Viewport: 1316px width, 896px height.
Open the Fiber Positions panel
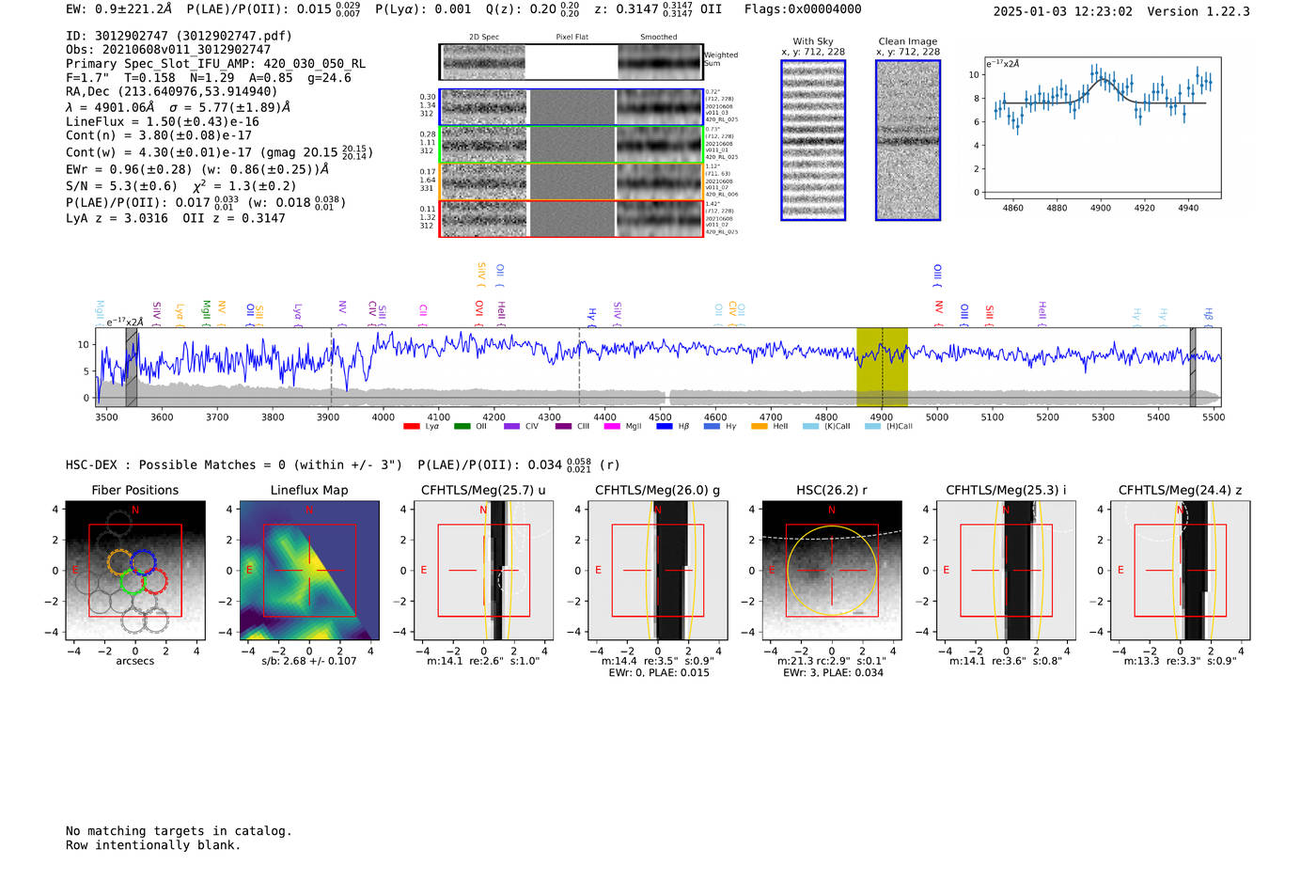pos(135,571)
